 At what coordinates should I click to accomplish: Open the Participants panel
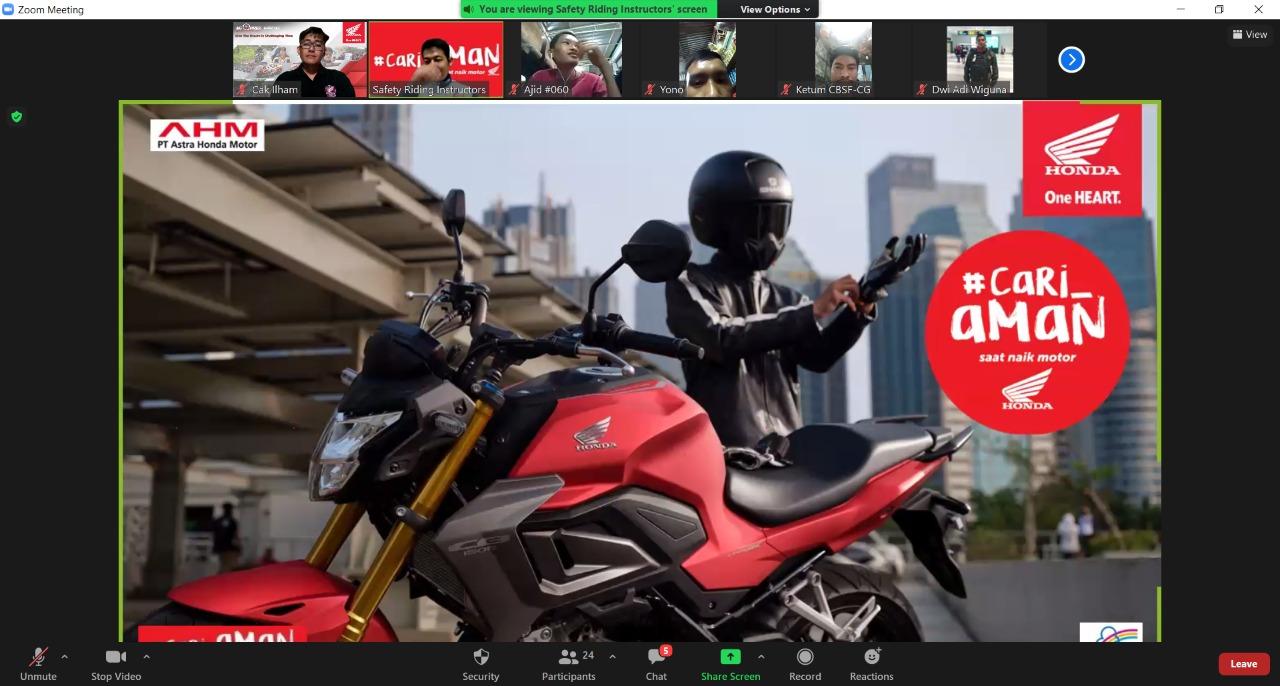click(569, 664)
